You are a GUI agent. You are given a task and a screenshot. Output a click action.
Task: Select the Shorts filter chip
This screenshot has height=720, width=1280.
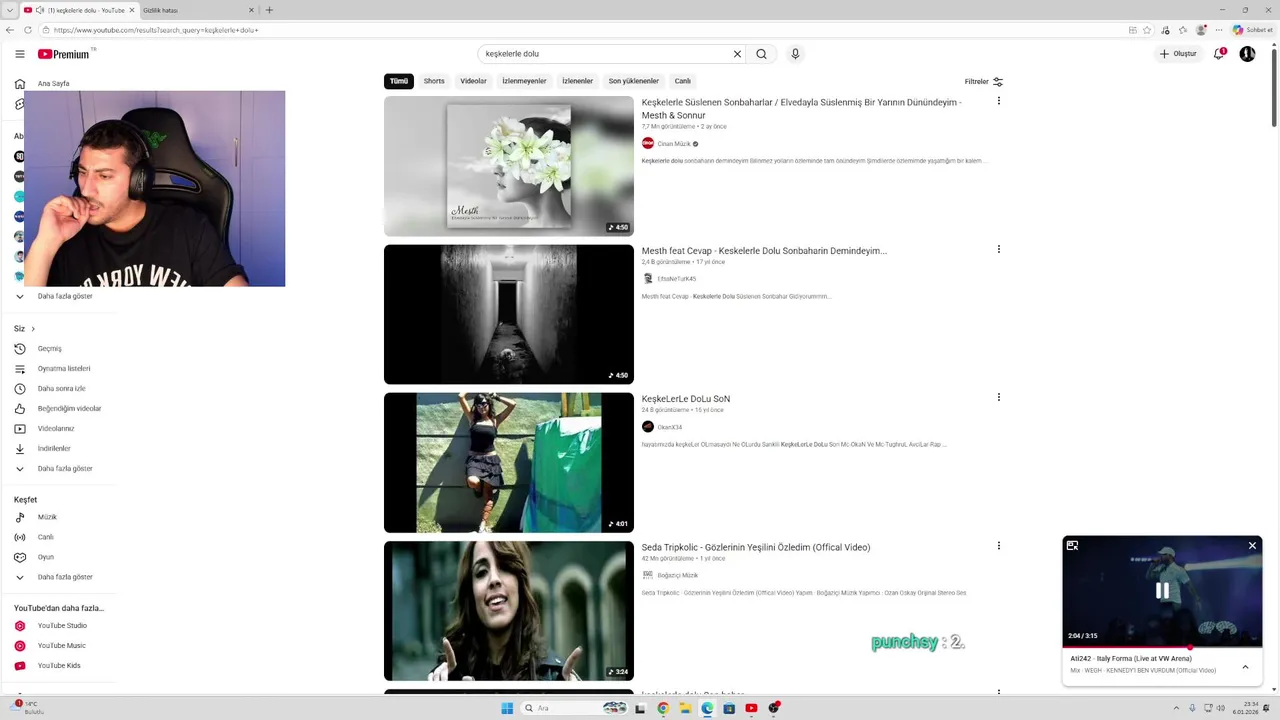click(x=434, y=81)
